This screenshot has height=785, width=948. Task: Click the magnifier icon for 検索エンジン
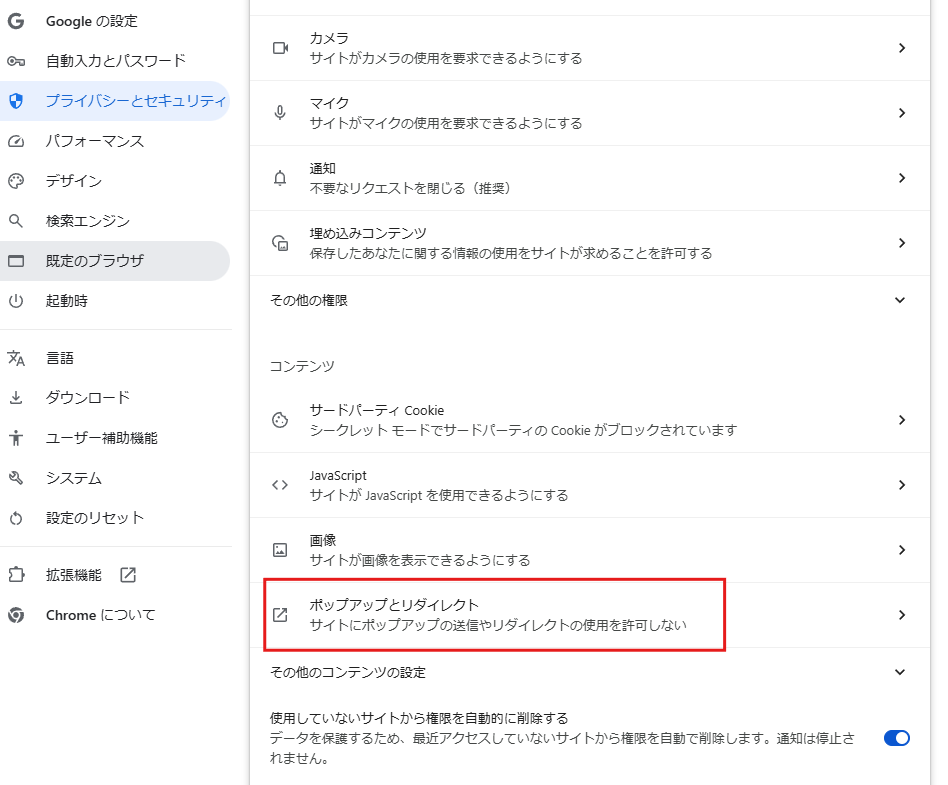tap(16, 221)
